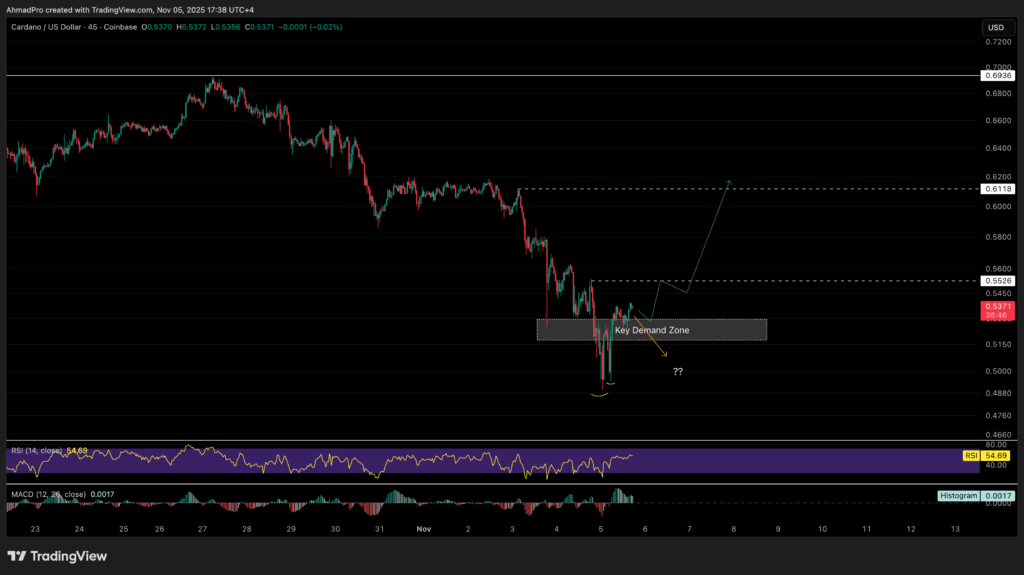
Task: Click the green upward projection arrow tip
Action: 730,181
